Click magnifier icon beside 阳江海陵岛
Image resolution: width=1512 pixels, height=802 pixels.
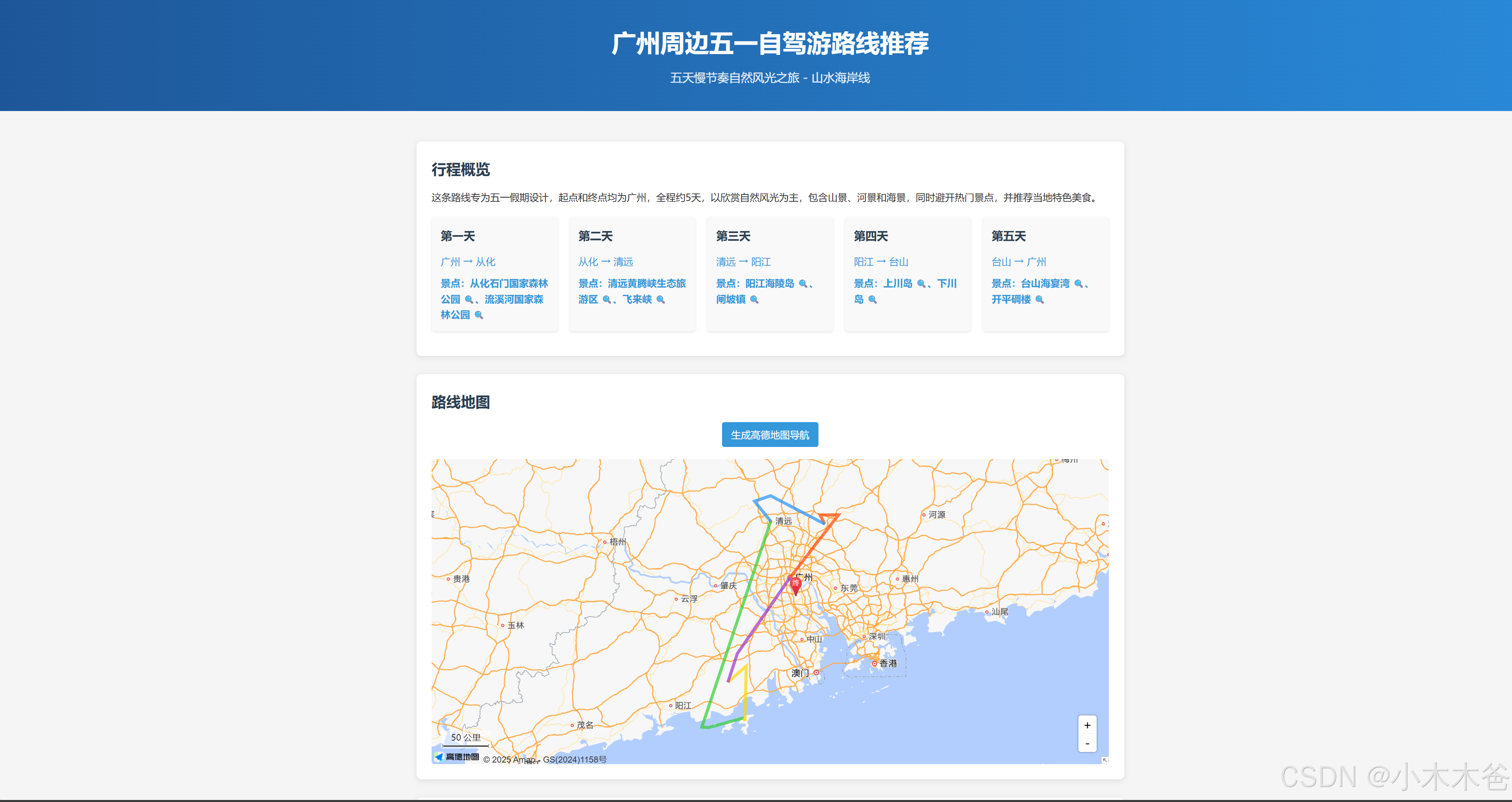pyautogui.click(x=803, y=283)
